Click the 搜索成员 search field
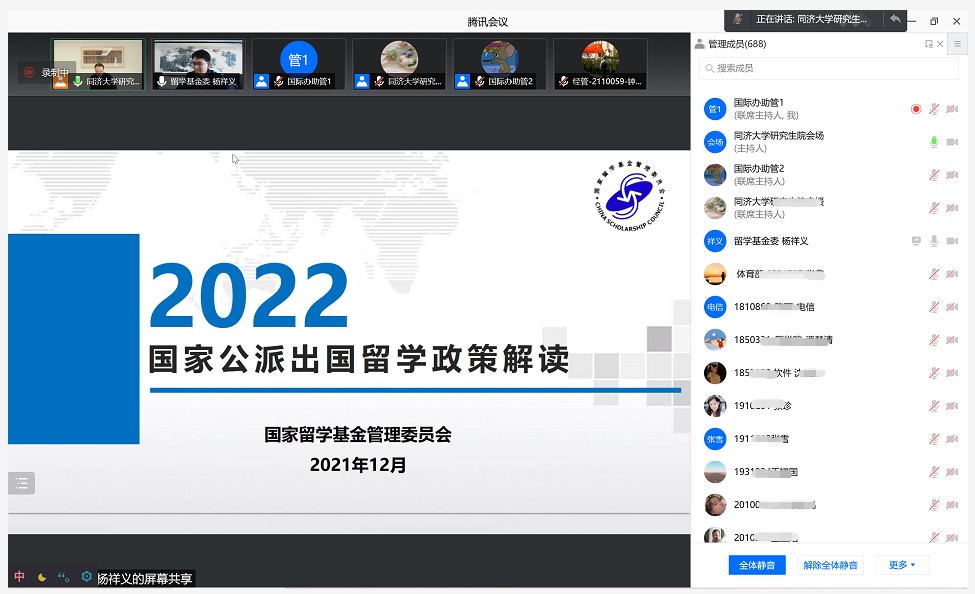Viewport: 975px width, 594px height. 830,68
